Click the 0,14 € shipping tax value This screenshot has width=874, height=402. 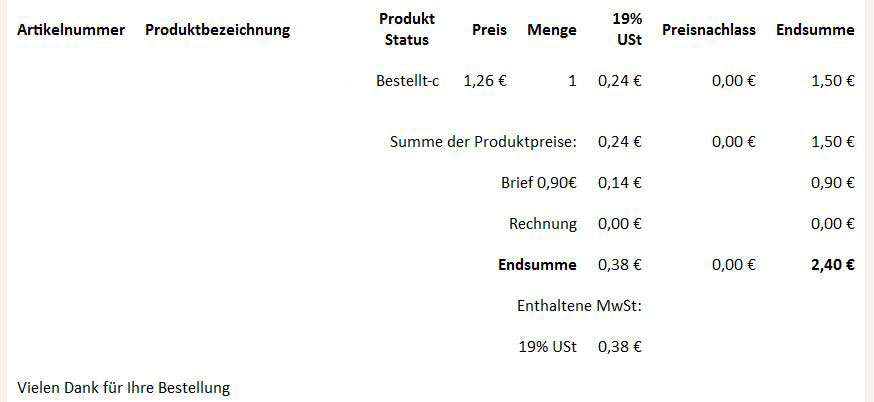point(620,183)
